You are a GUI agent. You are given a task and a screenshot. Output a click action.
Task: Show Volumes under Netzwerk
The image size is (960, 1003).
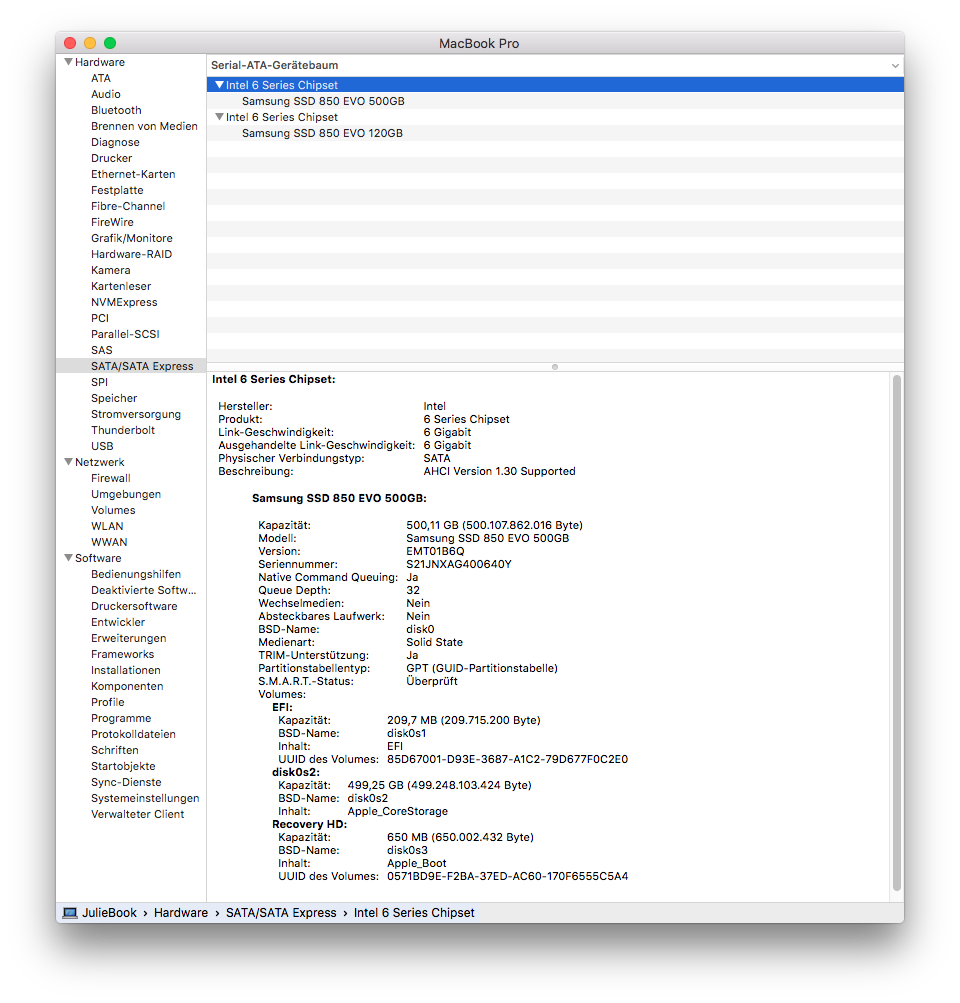(x=113, y=510)
